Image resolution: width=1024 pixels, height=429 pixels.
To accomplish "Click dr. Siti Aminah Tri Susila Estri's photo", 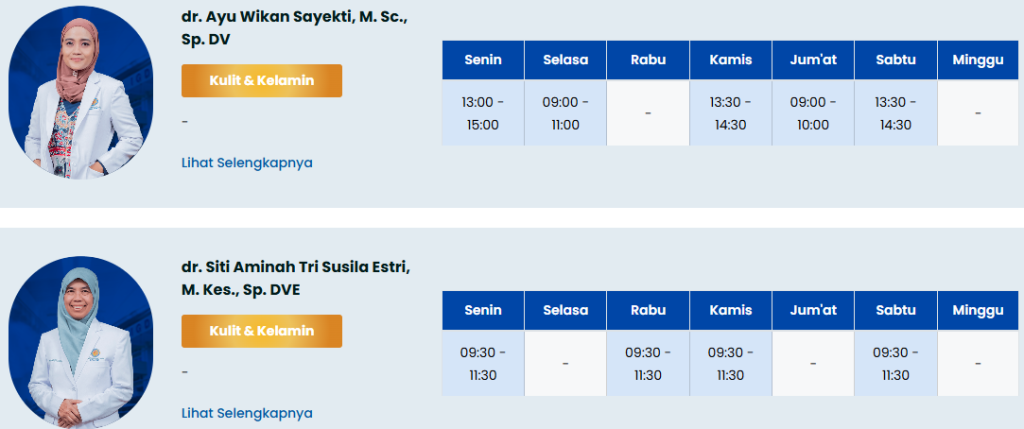I will click(x=80, y=340).
